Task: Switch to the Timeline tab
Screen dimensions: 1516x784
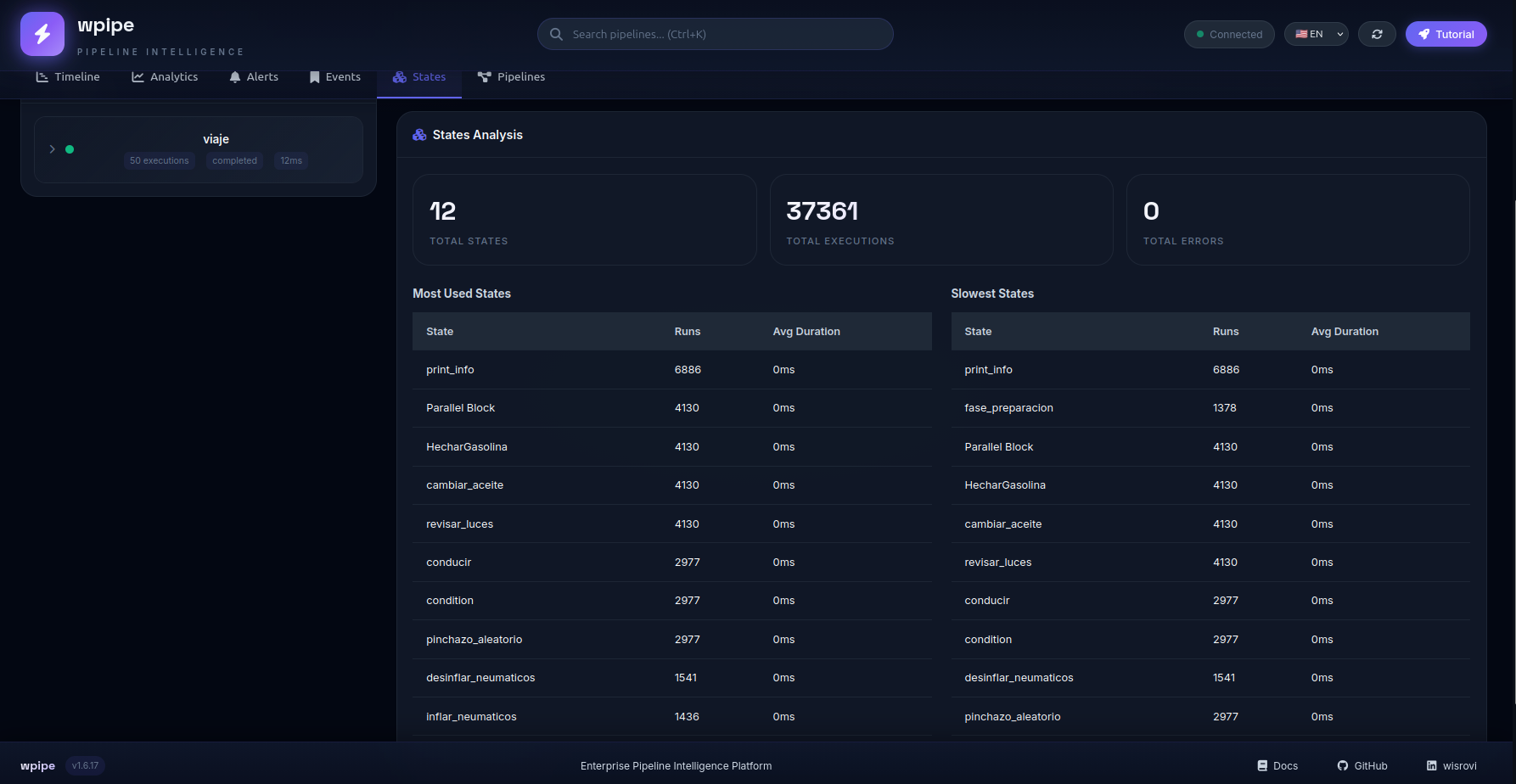Action: coord(68,76)
